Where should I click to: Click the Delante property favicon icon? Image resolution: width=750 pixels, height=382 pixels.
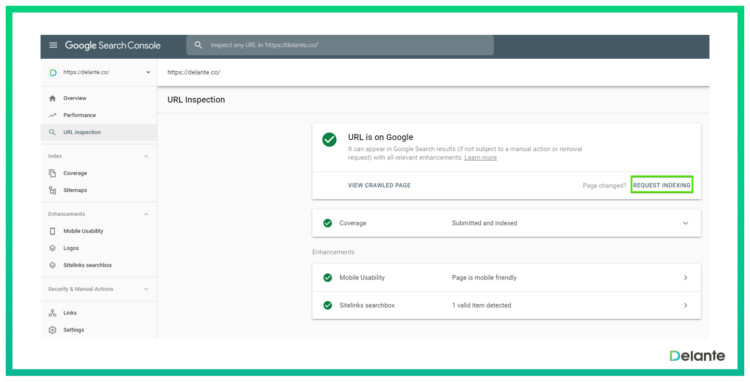click(53, 72)
